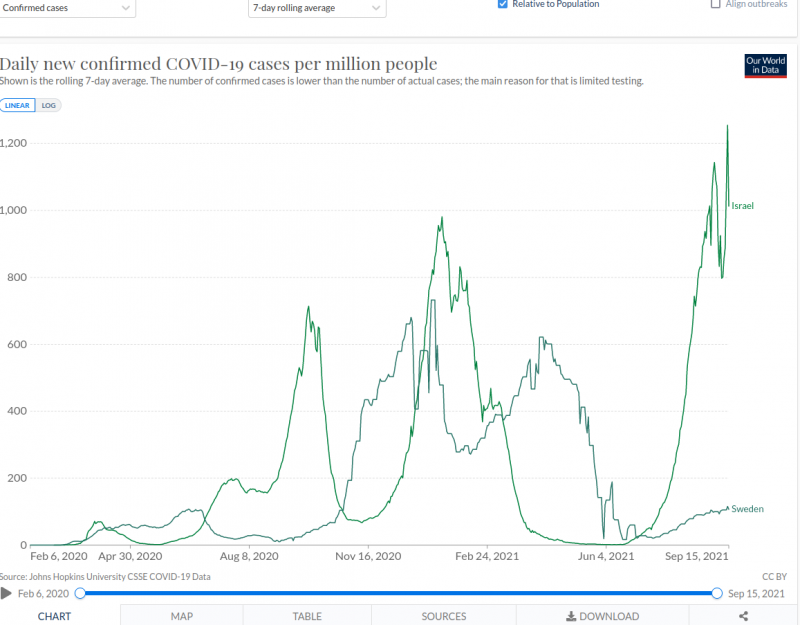Click the download icon in the DOWNLOAD tab

click(x=571, y=617)
